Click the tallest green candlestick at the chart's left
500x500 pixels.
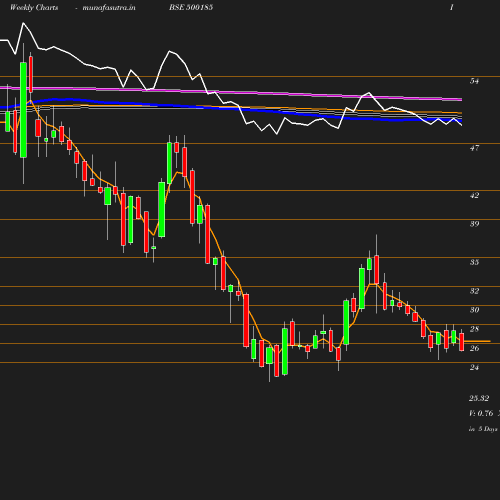(23, 110)
